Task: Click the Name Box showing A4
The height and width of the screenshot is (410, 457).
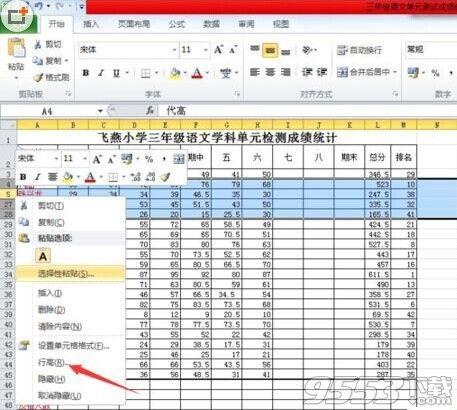Action: (x=48, y=111)
